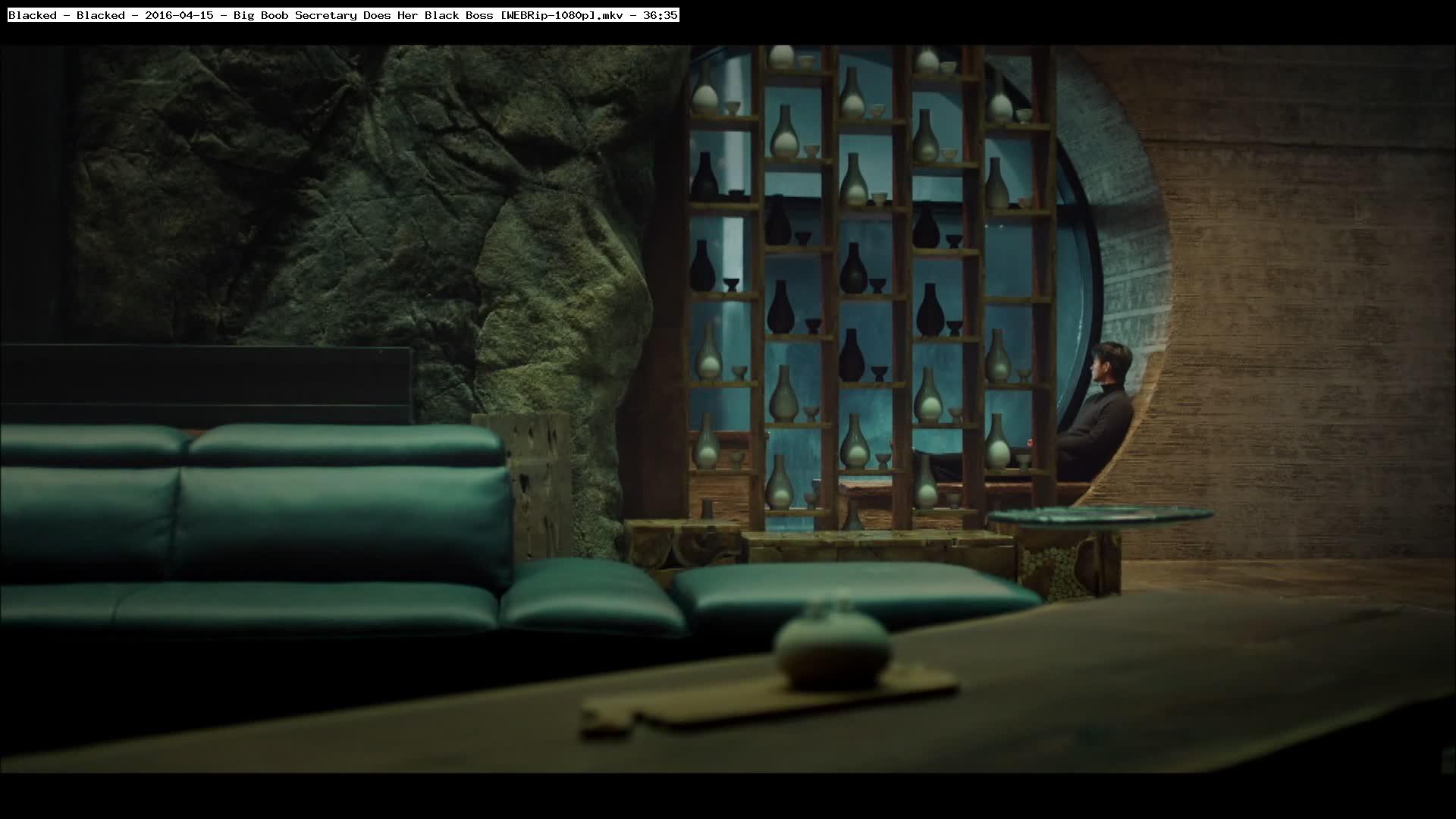Click the dark wooden table surface in the foreground
This screenshot has width=1456, height=819.
coord(1137,682)
